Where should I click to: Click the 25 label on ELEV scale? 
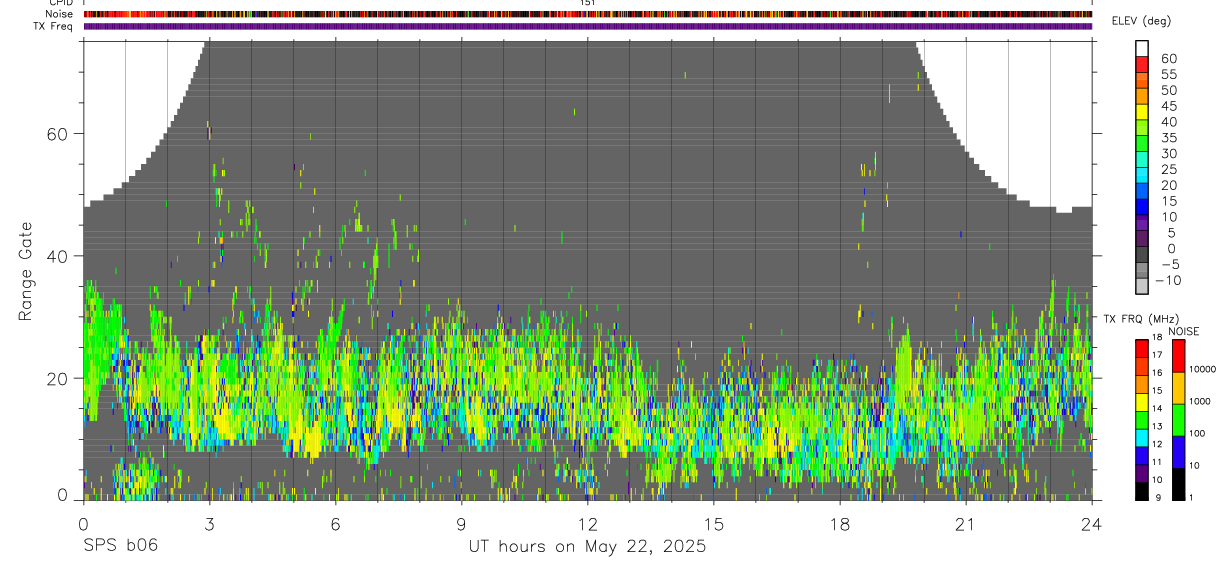(1168, 169)
